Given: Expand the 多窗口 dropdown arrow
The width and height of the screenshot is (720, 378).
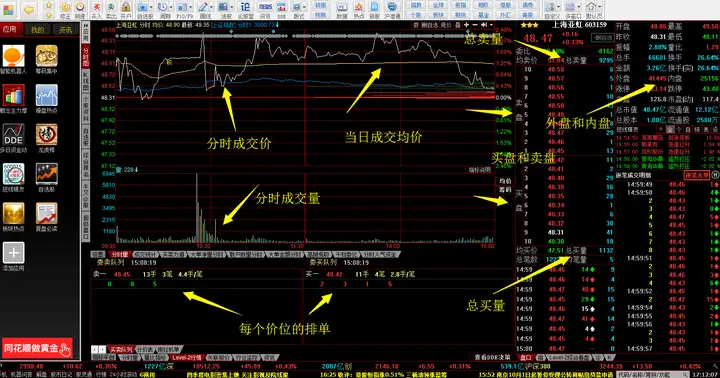Looking at the screenshot, I should pos(579,7).
